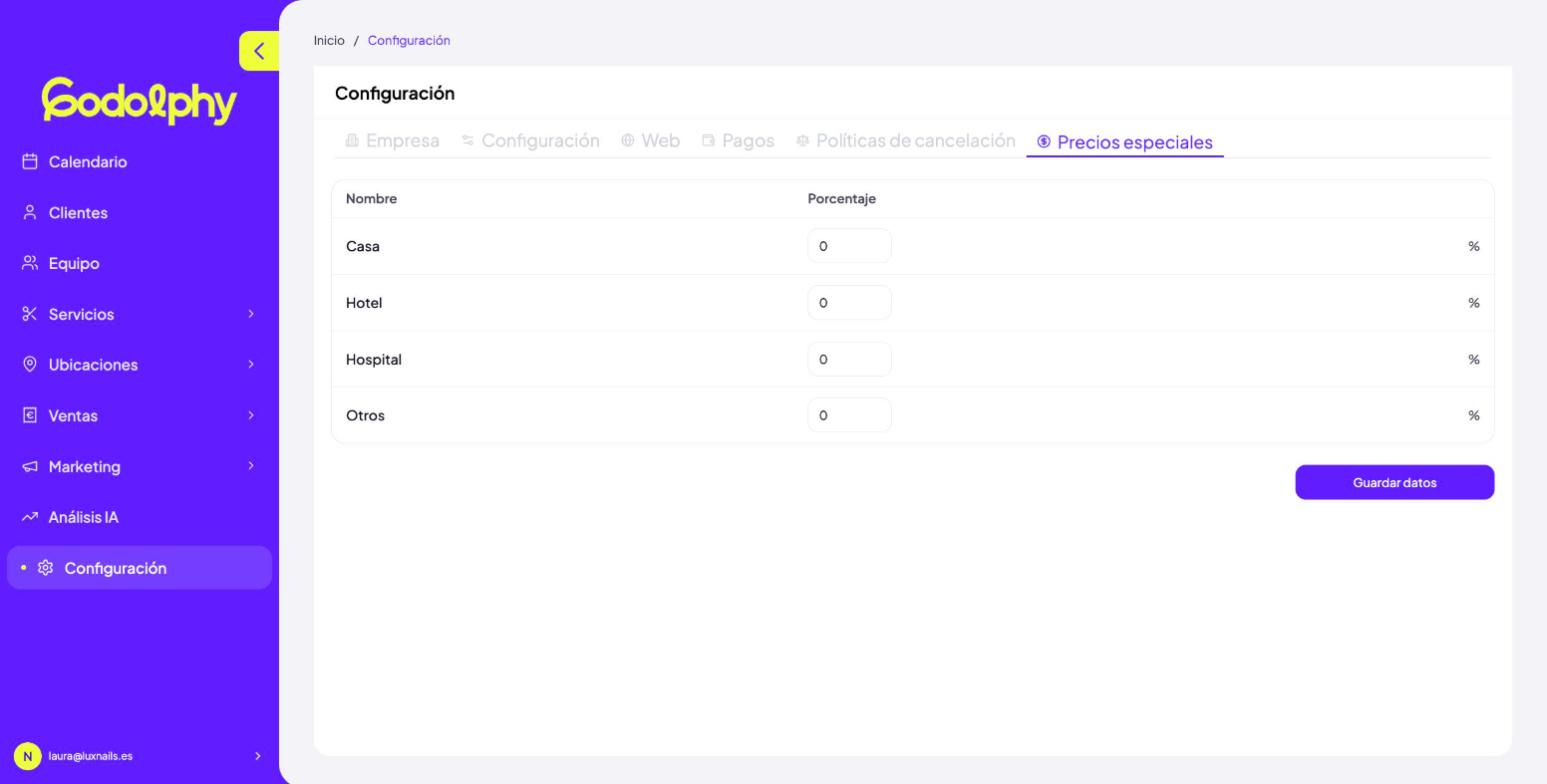Click the Servicios scissors icon
Viewport: 1547px width, 784px height.
point(30,314)
